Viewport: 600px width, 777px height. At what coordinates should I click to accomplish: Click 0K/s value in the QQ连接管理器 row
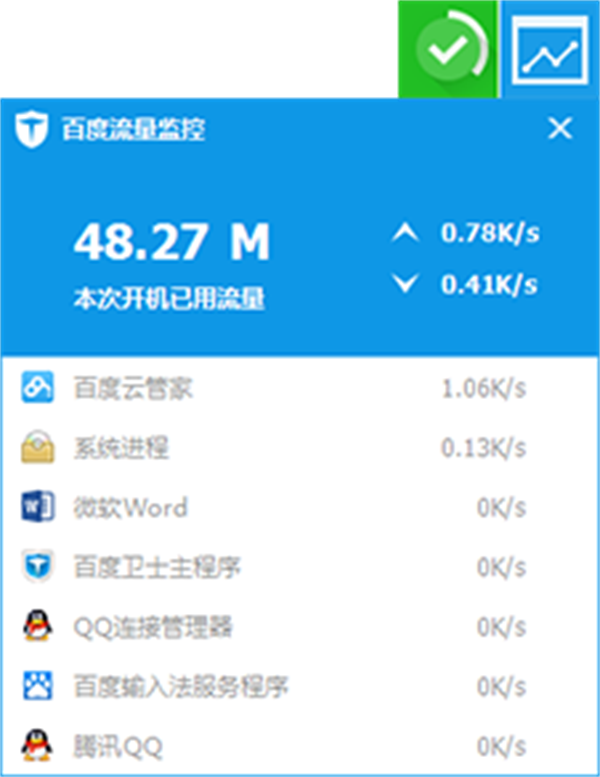(x=501, y=627)
